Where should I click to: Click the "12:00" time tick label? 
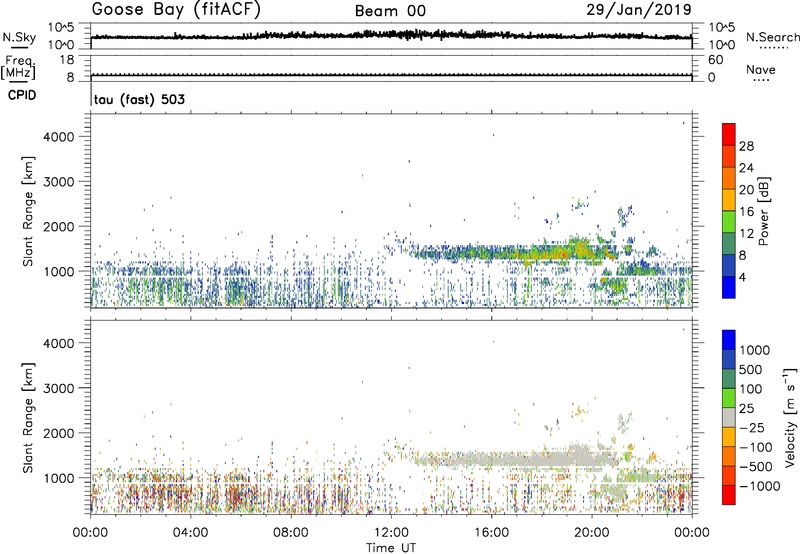(x=391, y=533)
